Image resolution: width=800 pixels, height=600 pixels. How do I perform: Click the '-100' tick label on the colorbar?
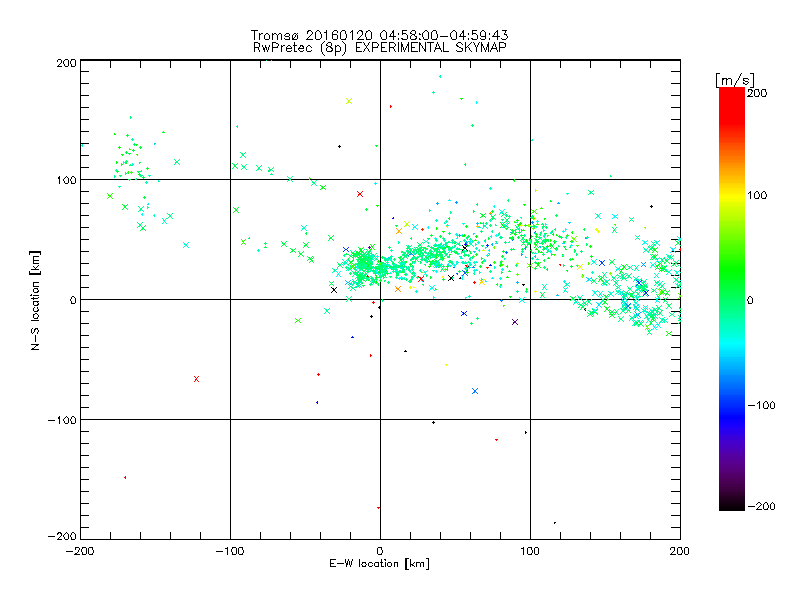[761, 405]
